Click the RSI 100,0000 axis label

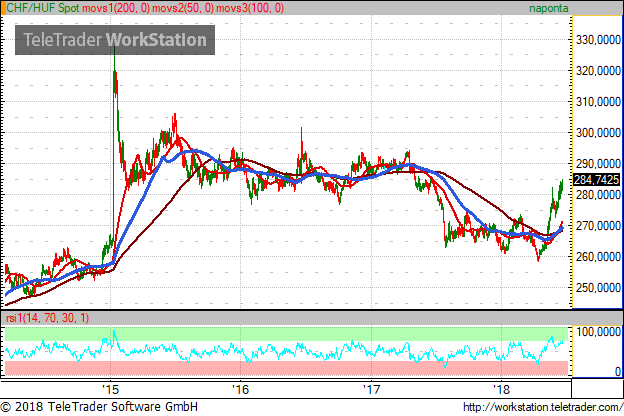click(598, 332)
